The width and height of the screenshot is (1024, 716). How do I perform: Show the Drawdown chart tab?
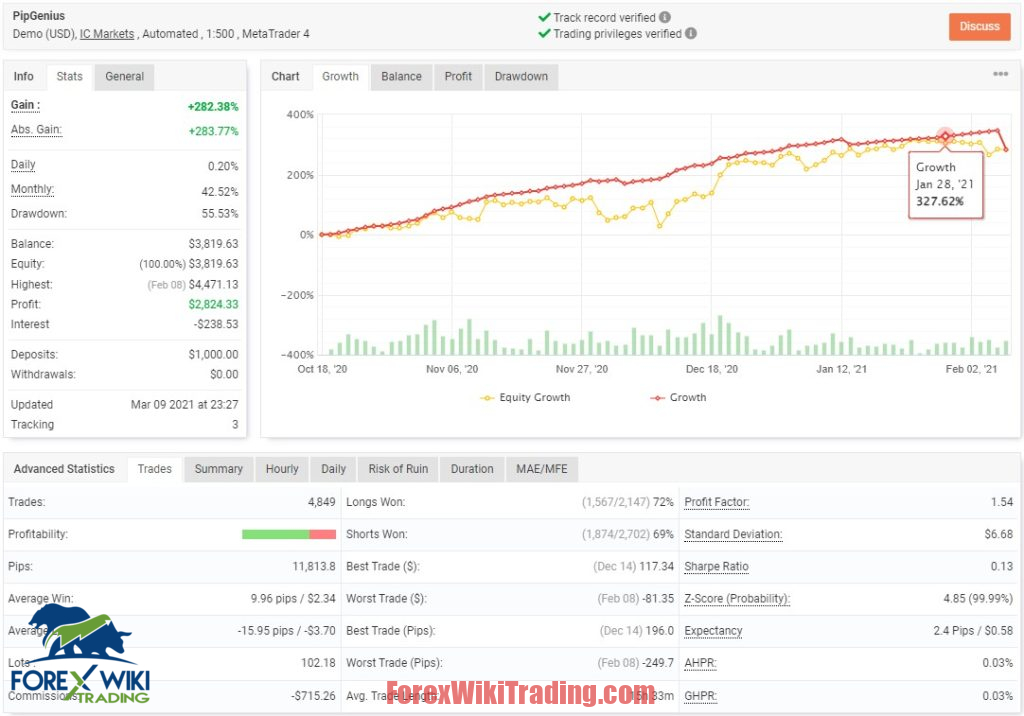tap(521, 76)
